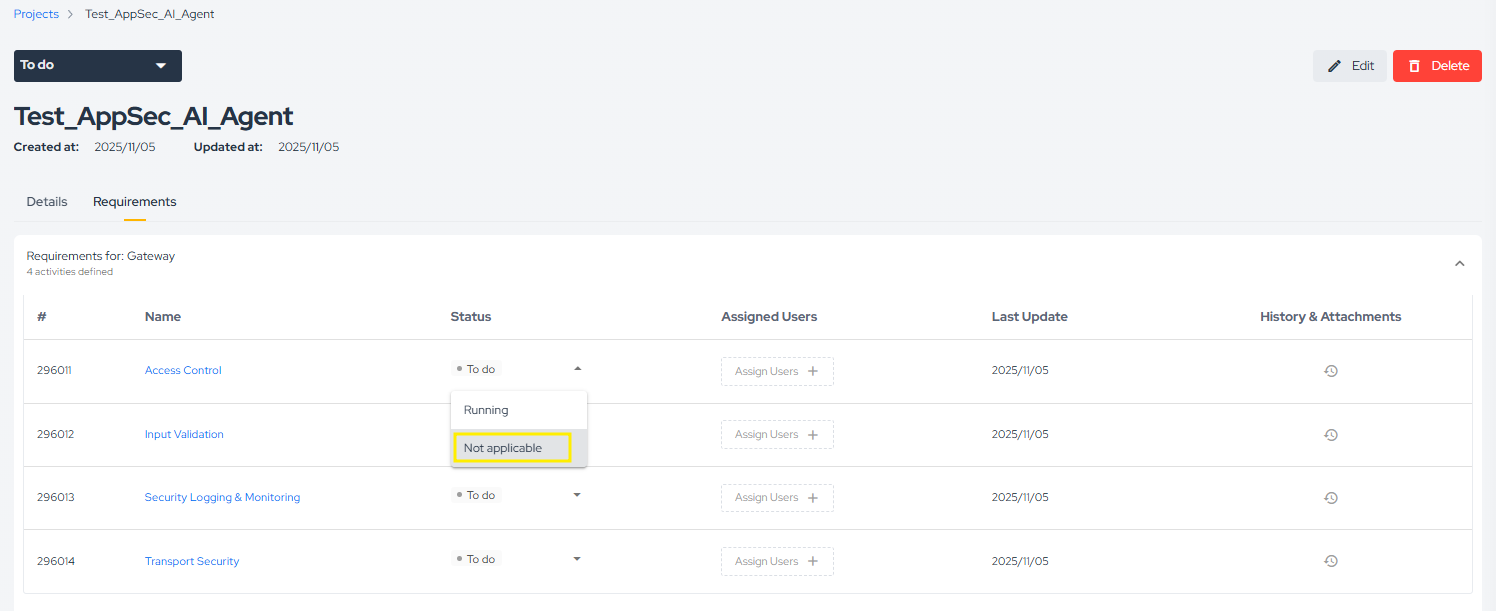The image size is (1496, 611).
Task: Go to Projects breadcrumb link
Action: [x=36, y=14]
